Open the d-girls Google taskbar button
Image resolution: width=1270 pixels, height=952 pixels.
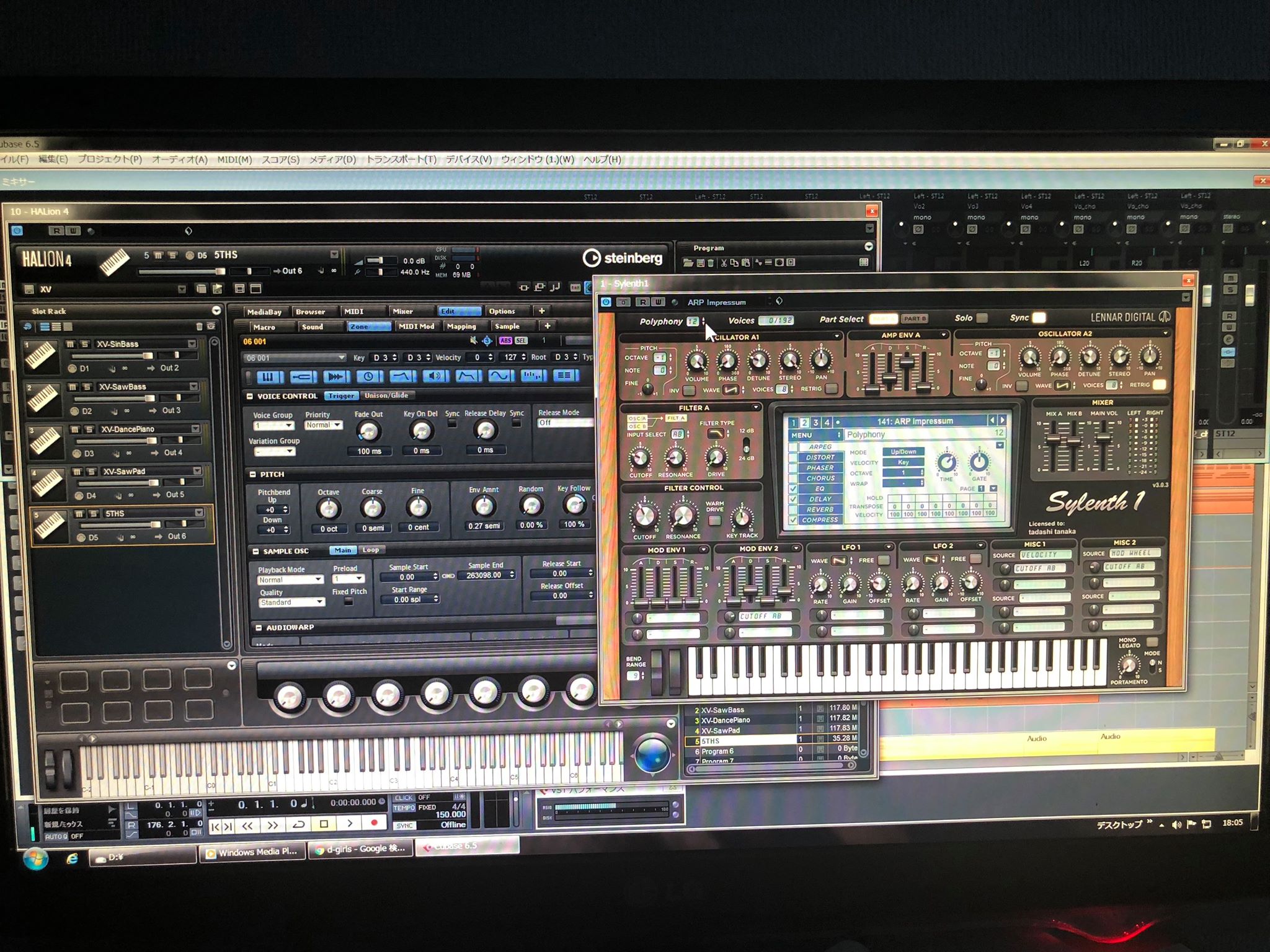361,848
